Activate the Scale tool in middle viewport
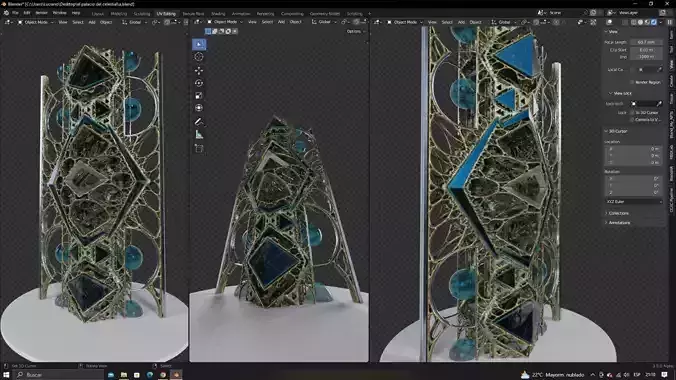This screenshot has width=676, height=380. point(199,95)
